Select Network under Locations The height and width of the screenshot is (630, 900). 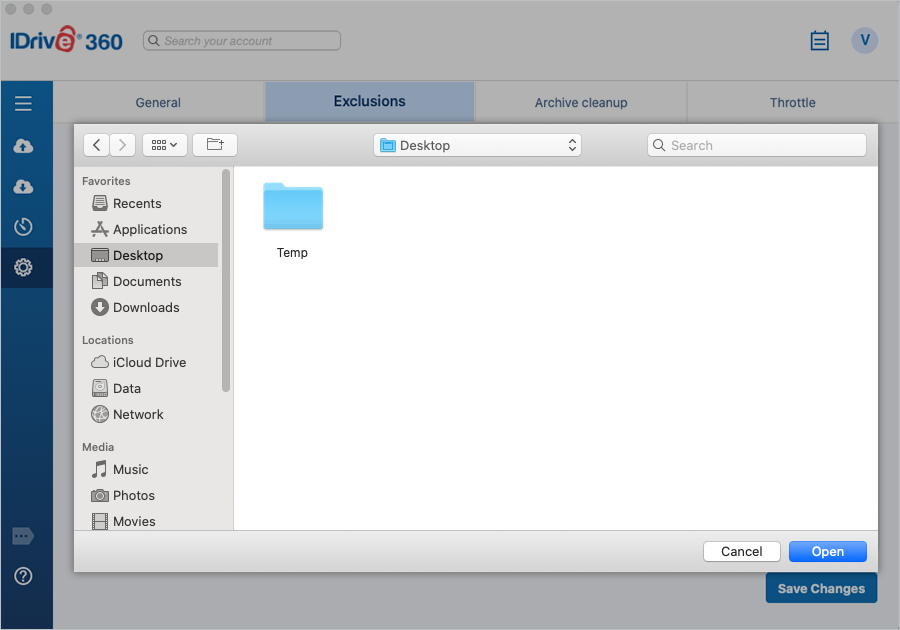(146, 414)
